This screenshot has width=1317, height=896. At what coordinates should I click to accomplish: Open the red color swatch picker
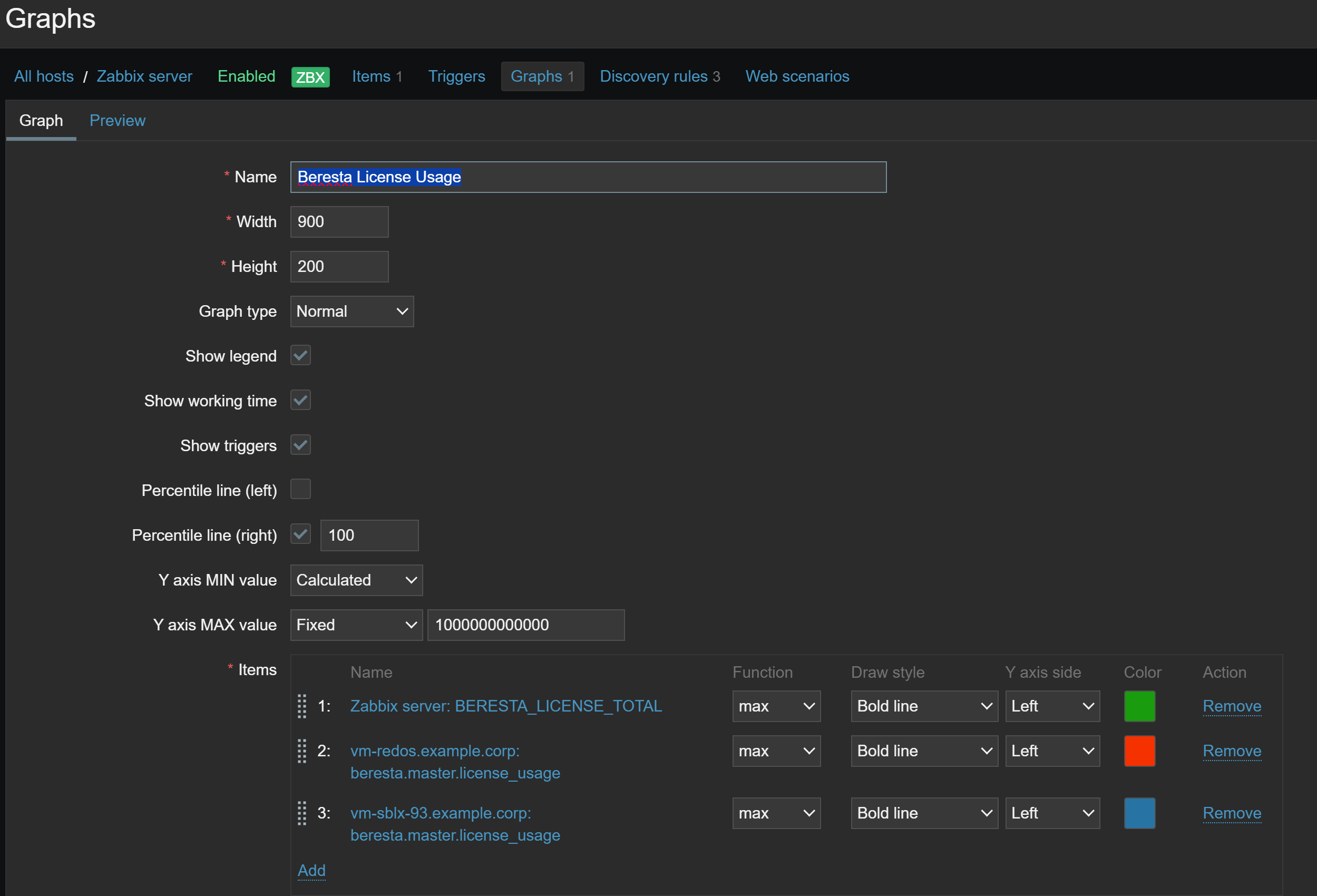point(1139,751)
